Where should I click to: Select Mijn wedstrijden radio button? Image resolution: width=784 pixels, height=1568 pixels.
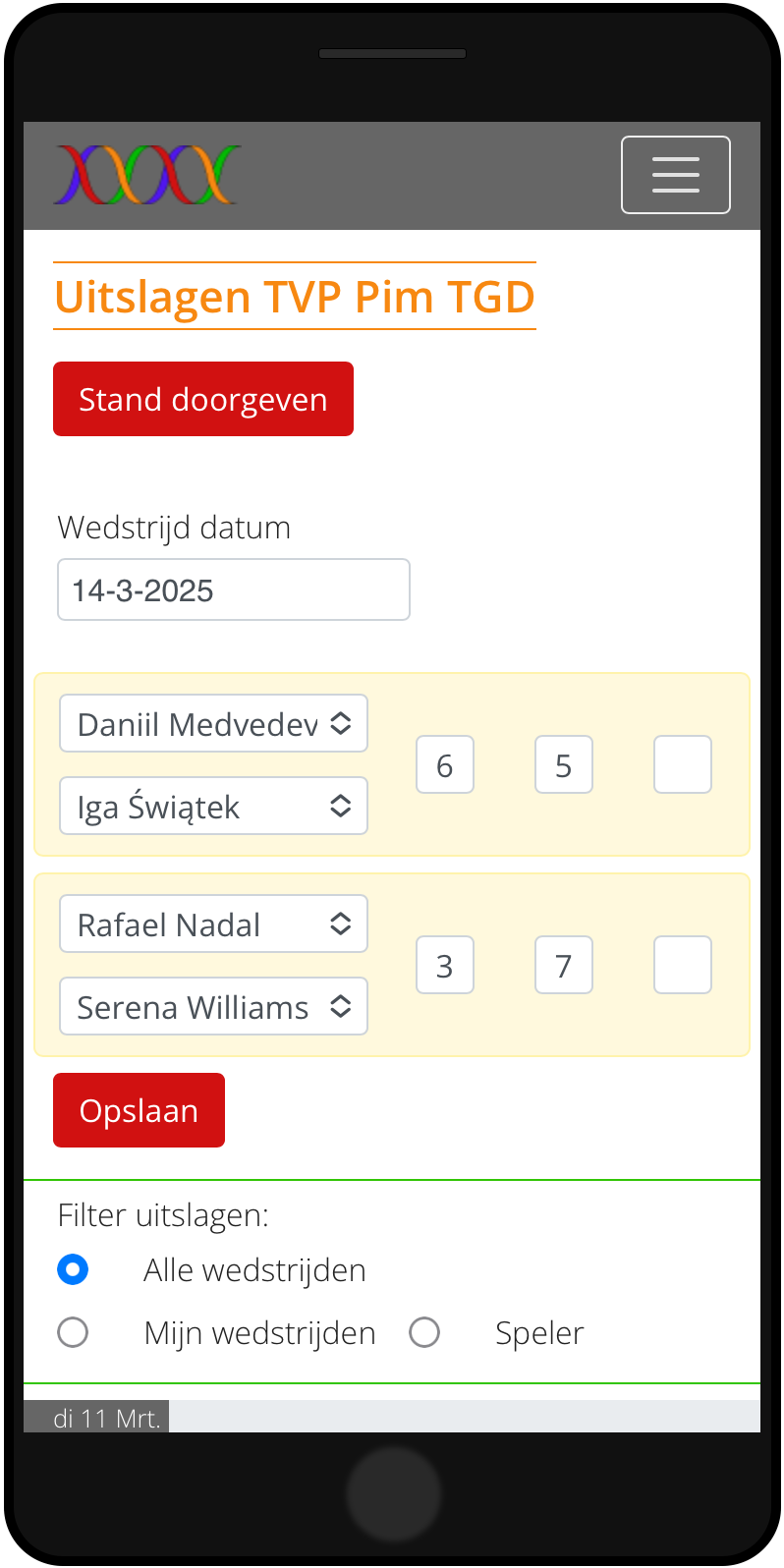click(73, 1332)
